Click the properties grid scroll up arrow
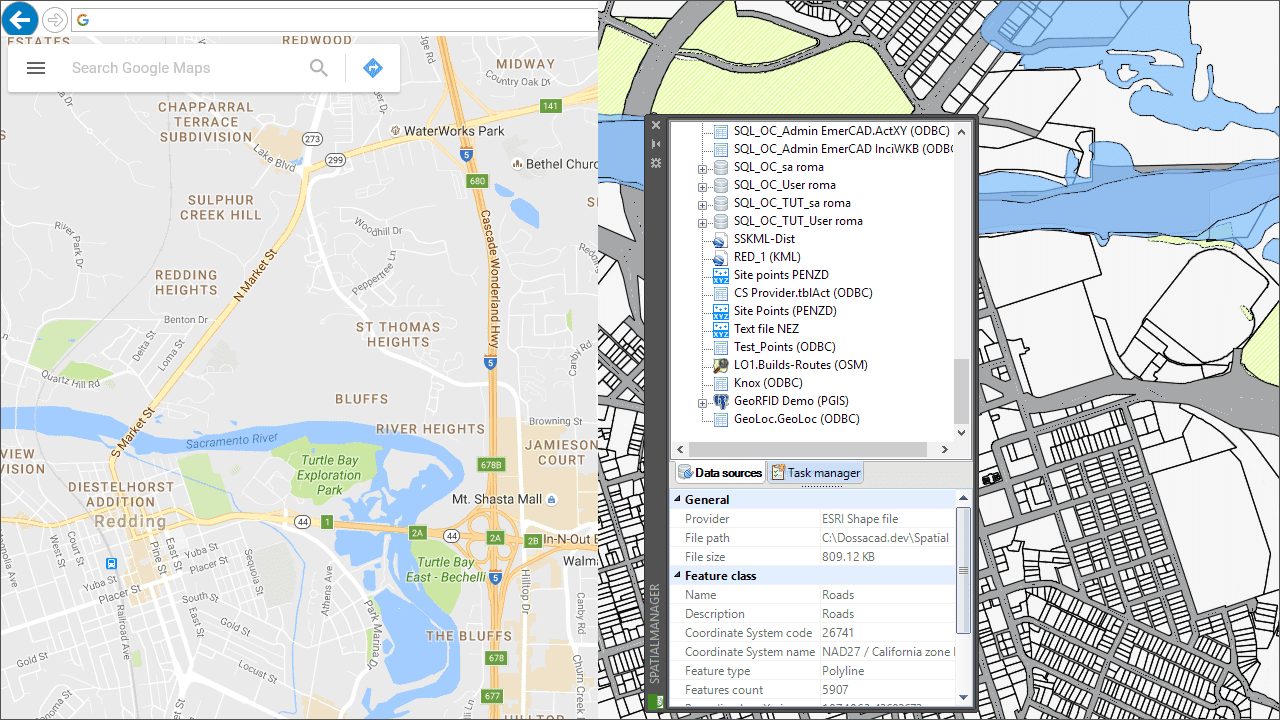This screenshot has height=720, width=1280. (963, 497)
